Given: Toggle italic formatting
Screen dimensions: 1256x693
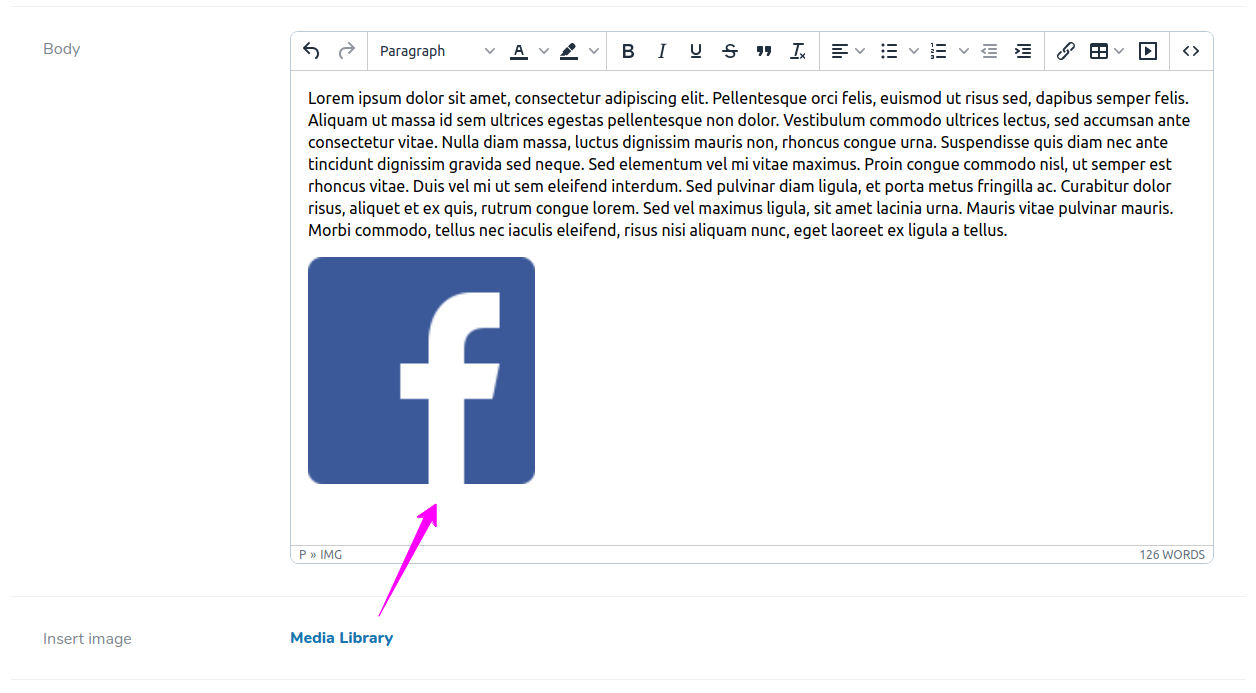Looking at the screenshot, I should 662,51.
